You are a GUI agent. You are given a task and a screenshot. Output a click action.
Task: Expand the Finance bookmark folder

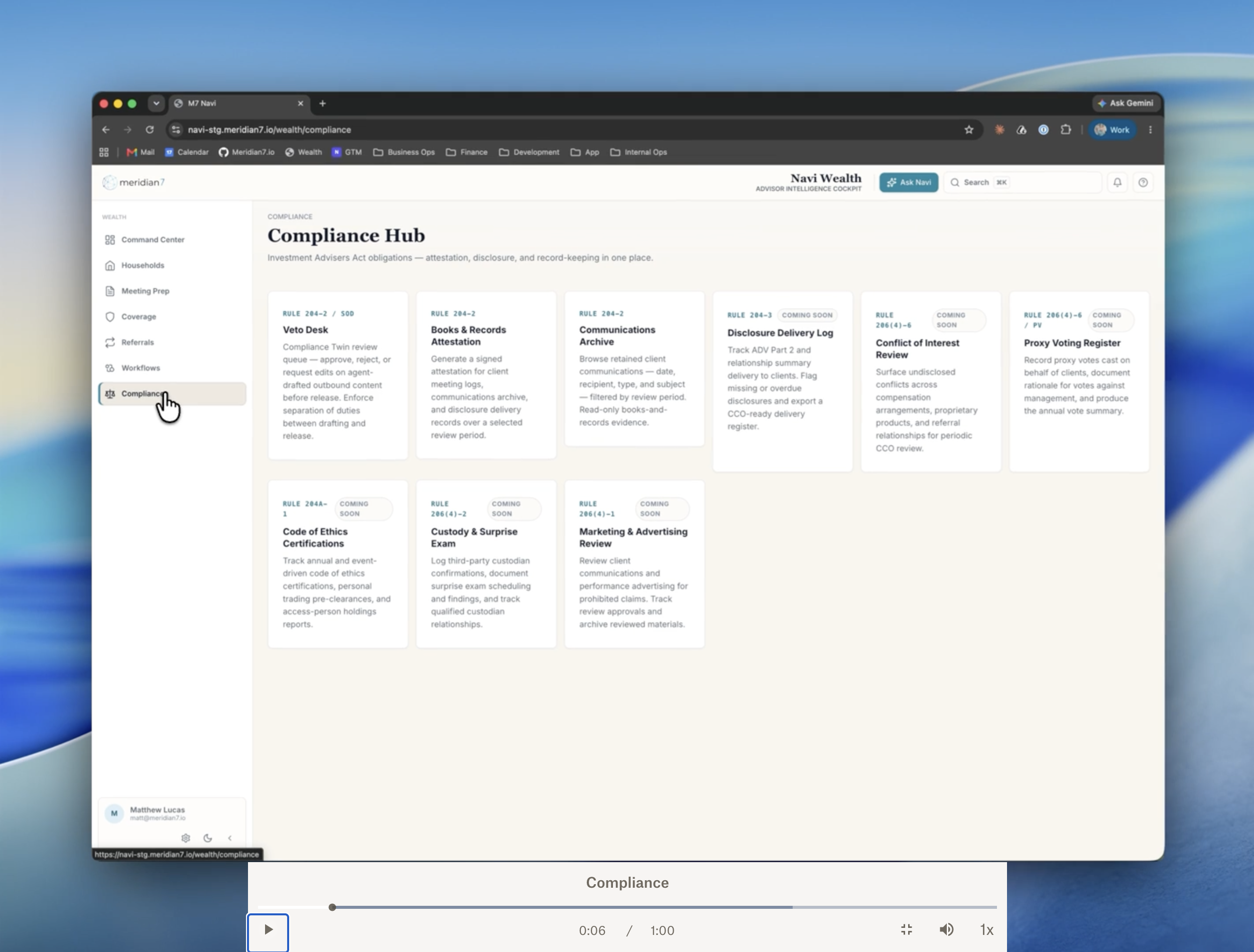pyautogui.click(x=466, y=152)
